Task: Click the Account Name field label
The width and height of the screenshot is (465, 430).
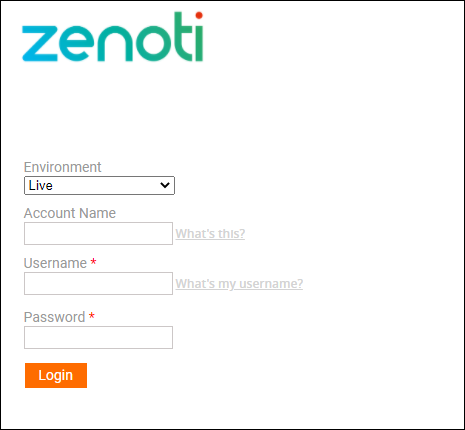Action: click(70, 213)
